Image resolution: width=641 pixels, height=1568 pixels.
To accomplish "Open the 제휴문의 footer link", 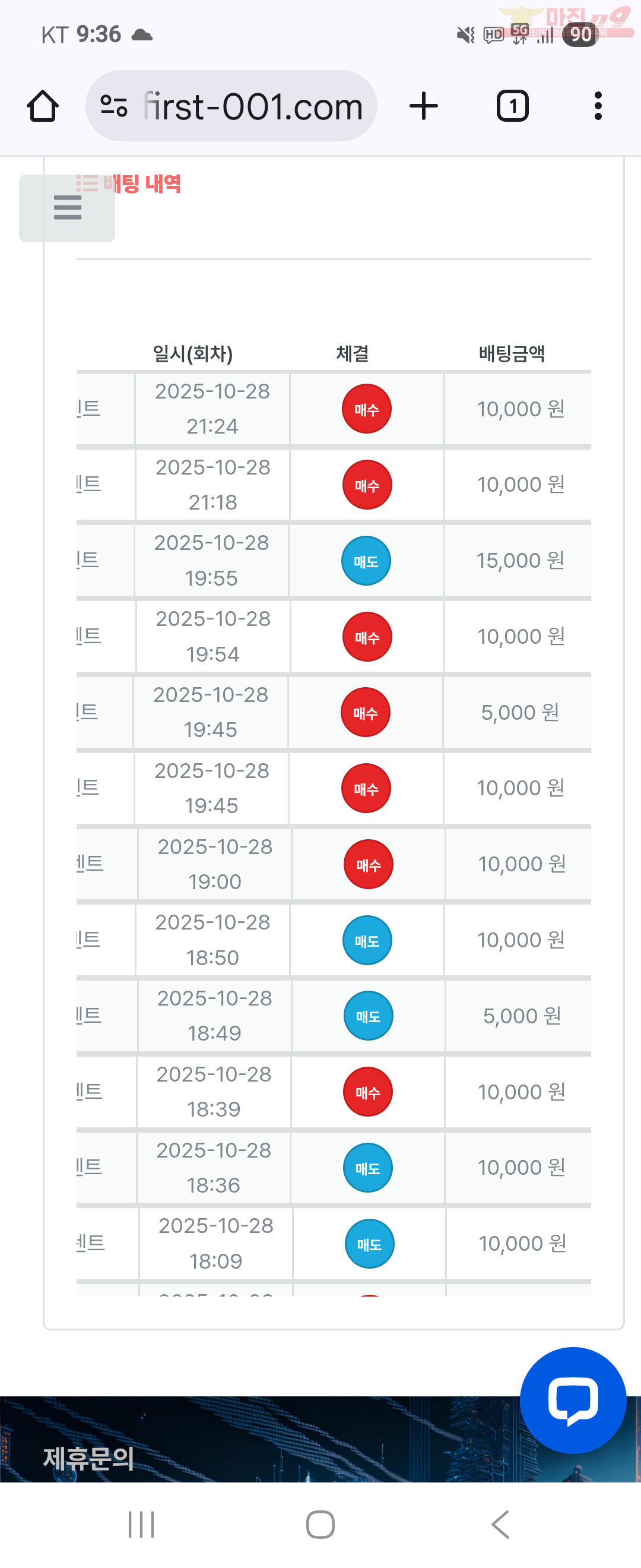I will (x=88, y=1458).
